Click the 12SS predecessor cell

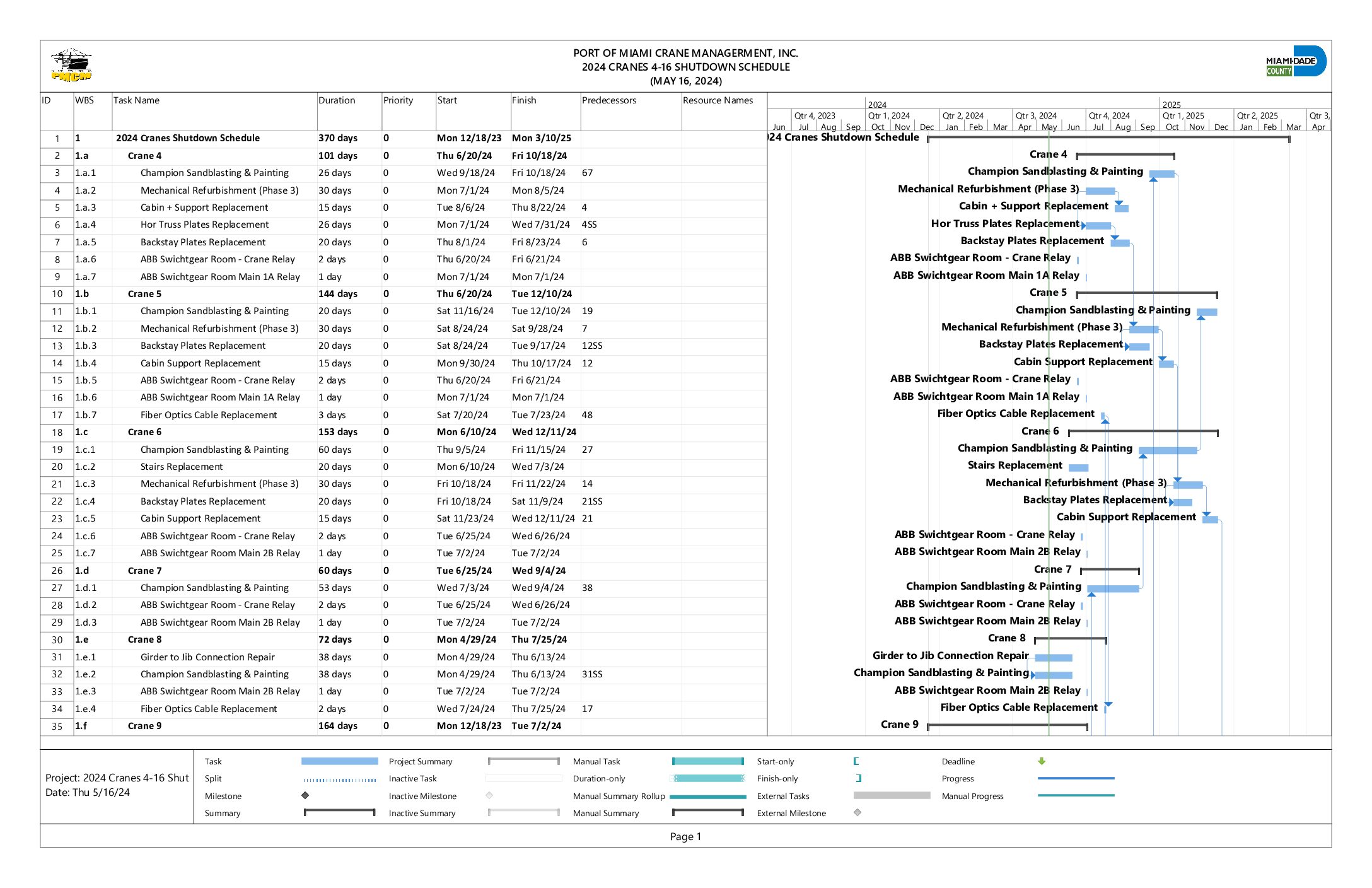coord(592,346)
